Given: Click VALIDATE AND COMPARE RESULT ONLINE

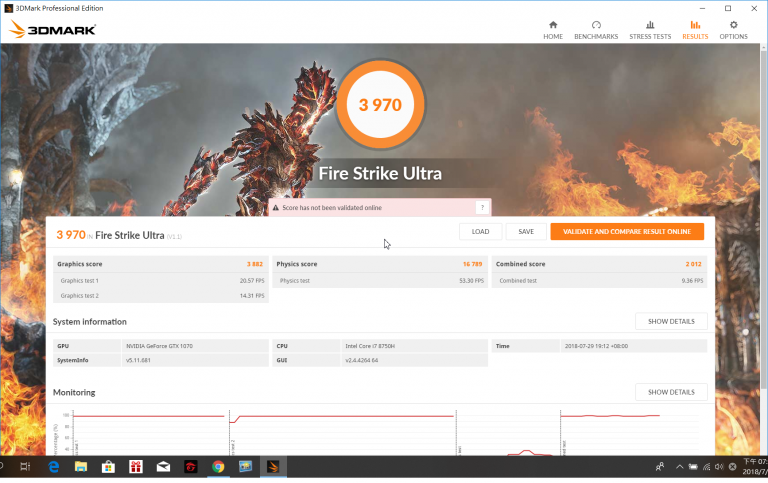Looking at the screenshot, I should click(x=627, y=232).
